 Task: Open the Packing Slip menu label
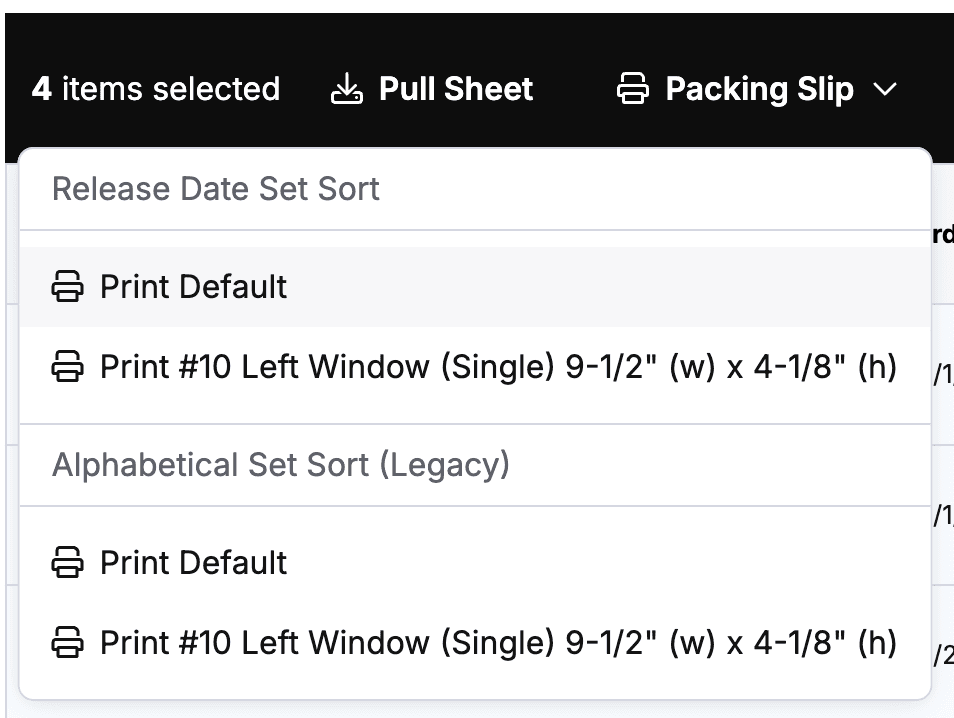pos(759,90)
